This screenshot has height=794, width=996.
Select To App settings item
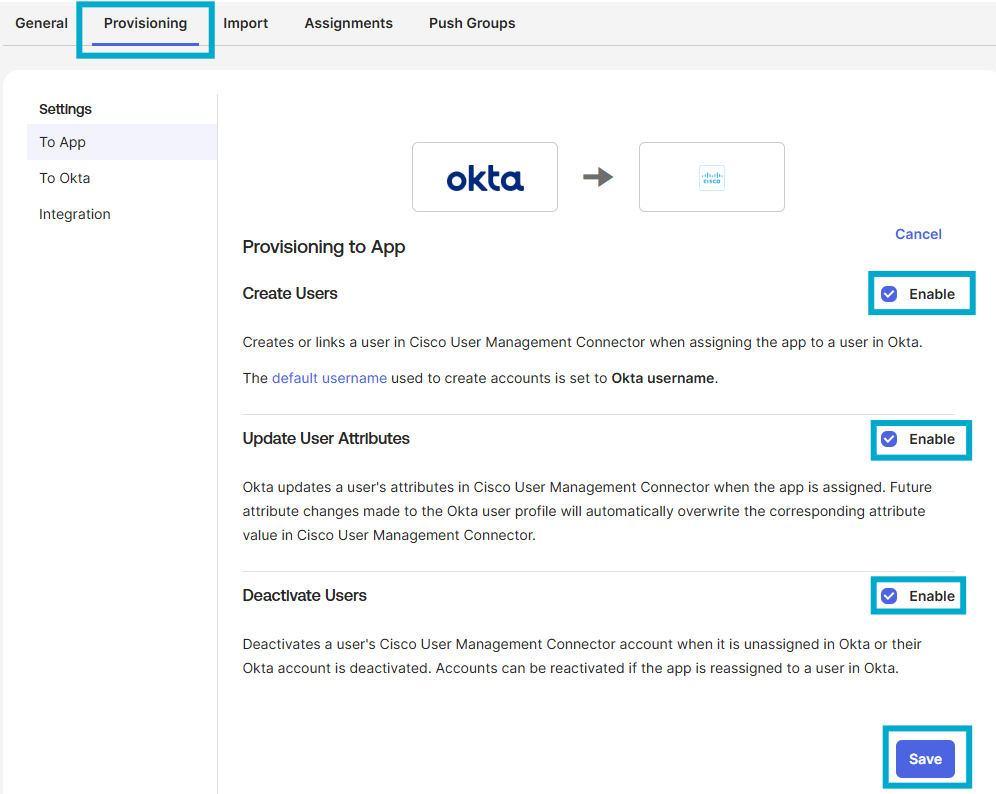point(122,142)
